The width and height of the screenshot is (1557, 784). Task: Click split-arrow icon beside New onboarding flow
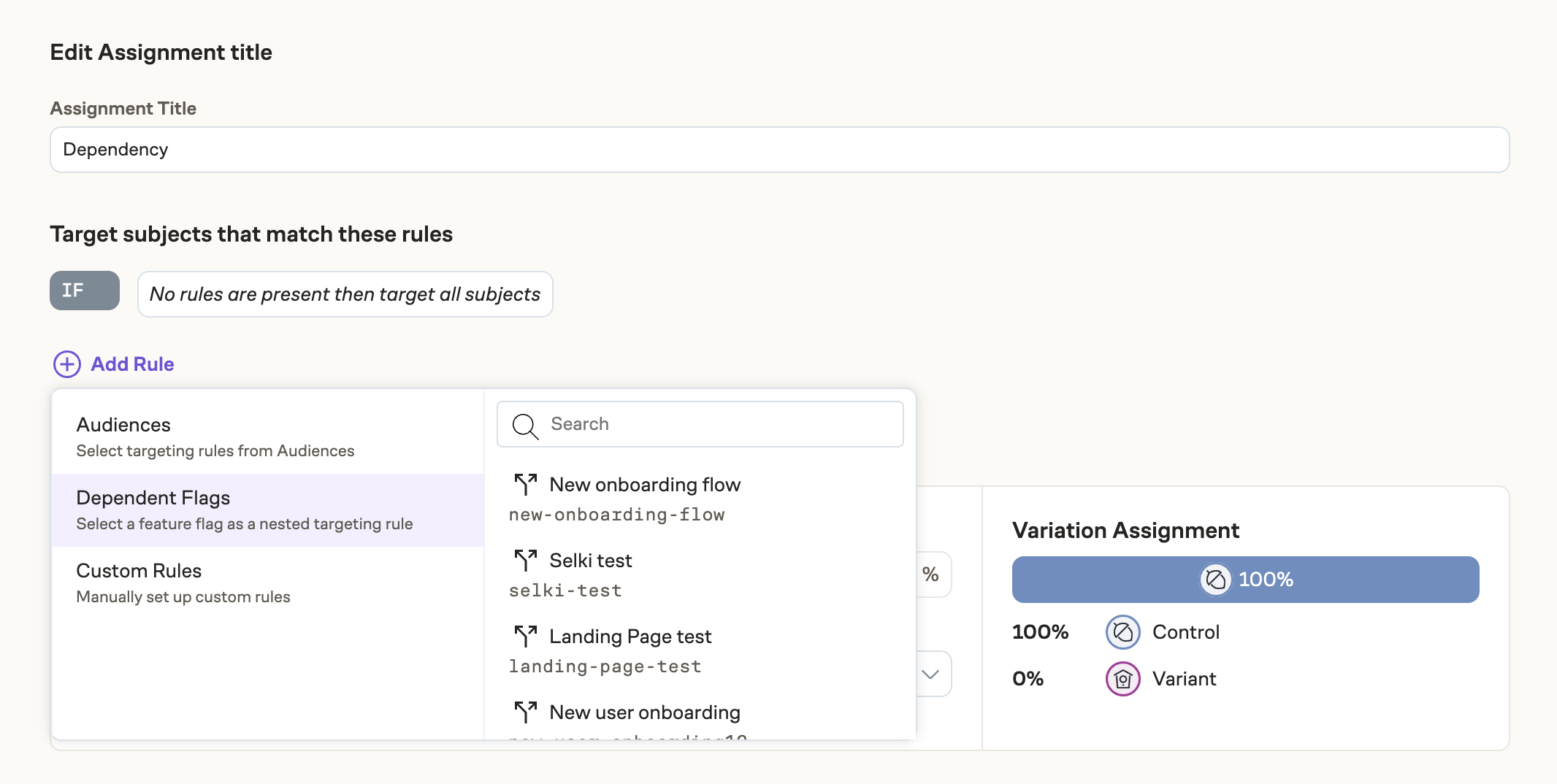point(525,484)
